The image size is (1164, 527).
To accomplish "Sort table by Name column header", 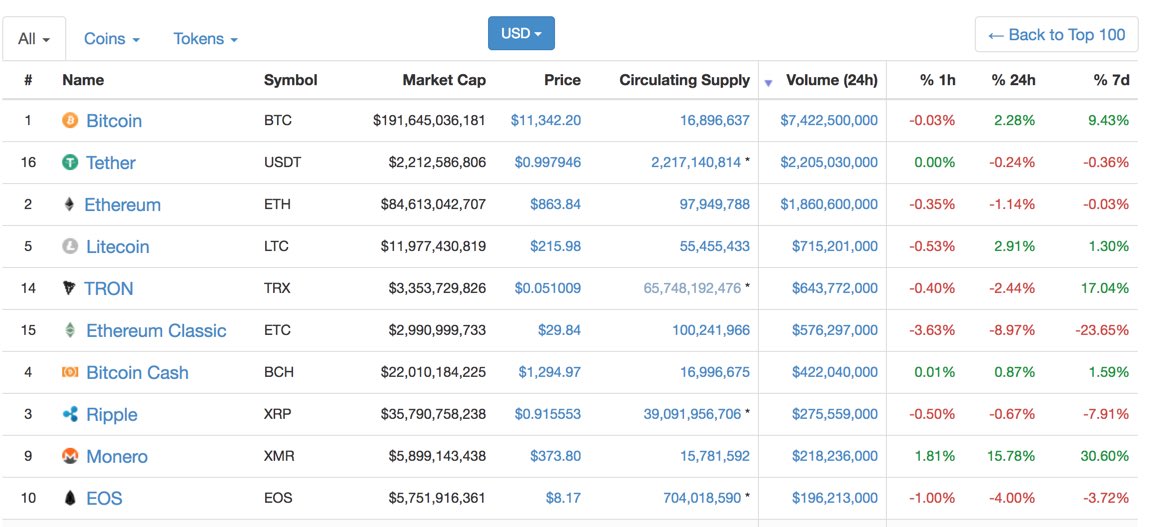I will point(83,80).
